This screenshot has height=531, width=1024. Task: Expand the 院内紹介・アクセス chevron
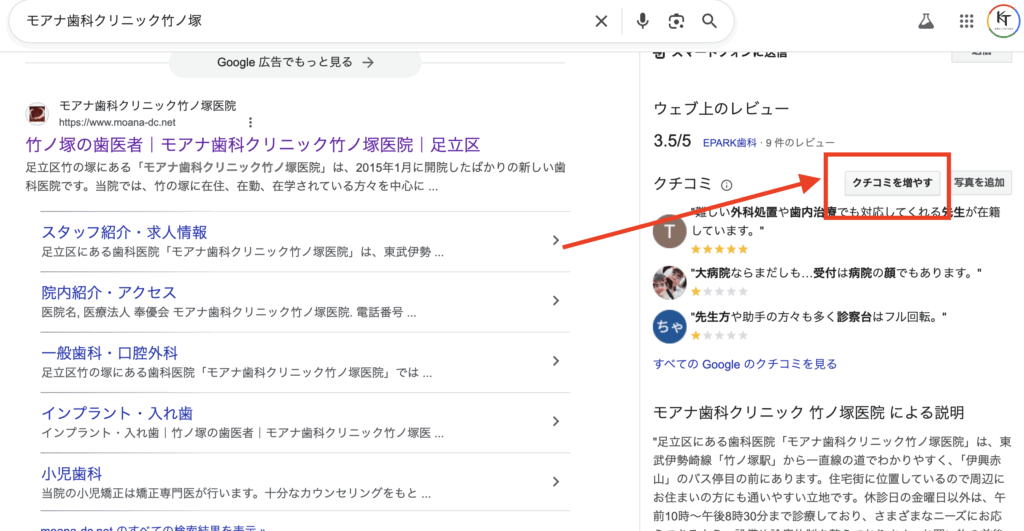tap(556, 301)
